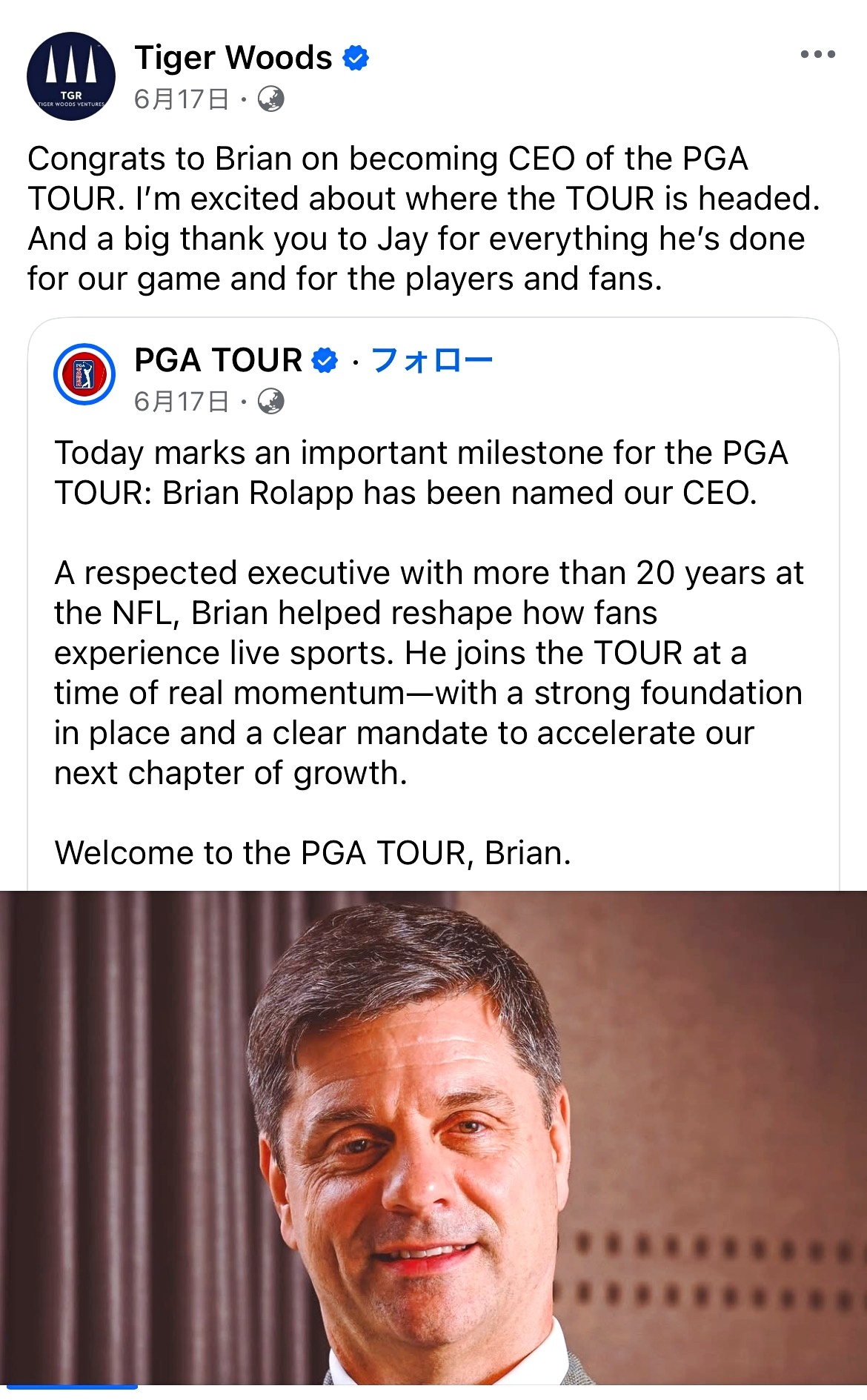Viewport: 867px width, 1400px height.
Task: Tap the And a big thank you to Jay line
Action: (x=416, y=239)
